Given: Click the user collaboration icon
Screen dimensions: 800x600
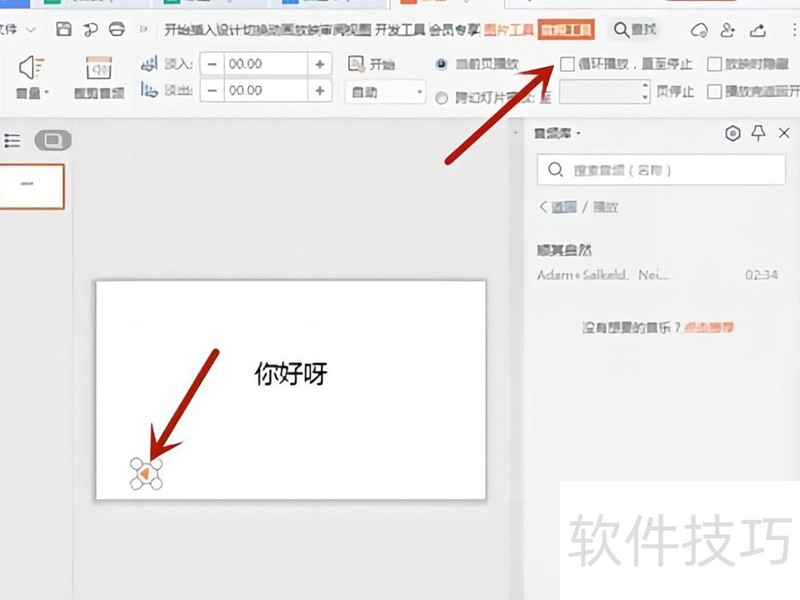Looking at the screenshot, I should click(x=728, y=31).
